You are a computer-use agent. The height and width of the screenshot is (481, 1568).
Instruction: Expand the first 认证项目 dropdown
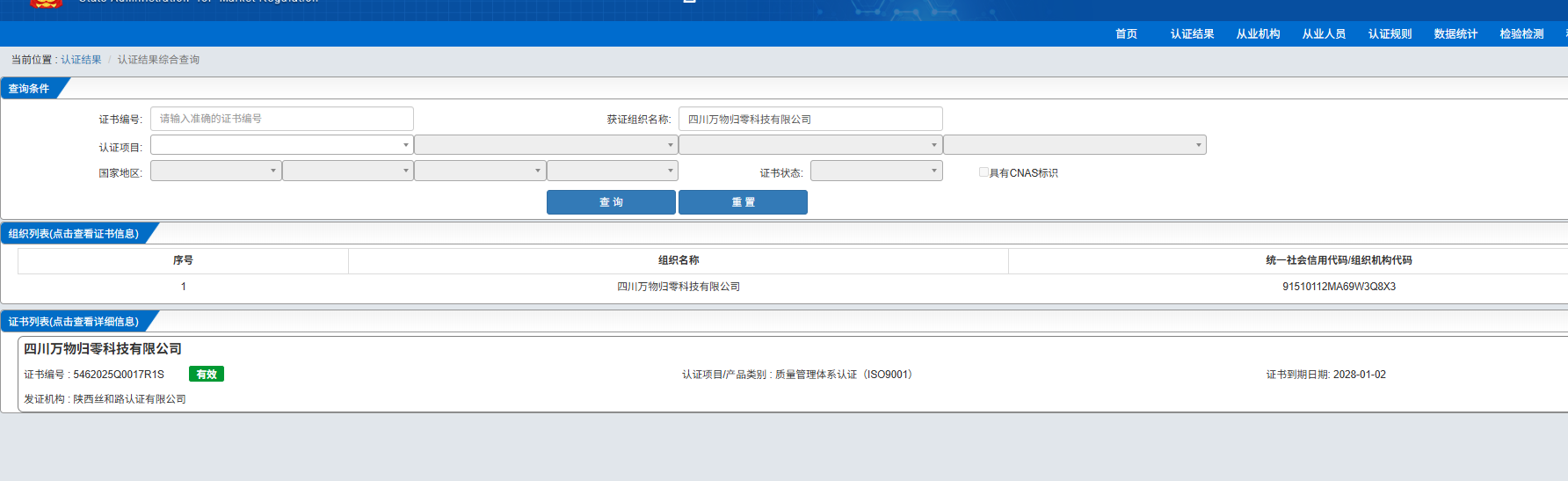tap(282, 145)
